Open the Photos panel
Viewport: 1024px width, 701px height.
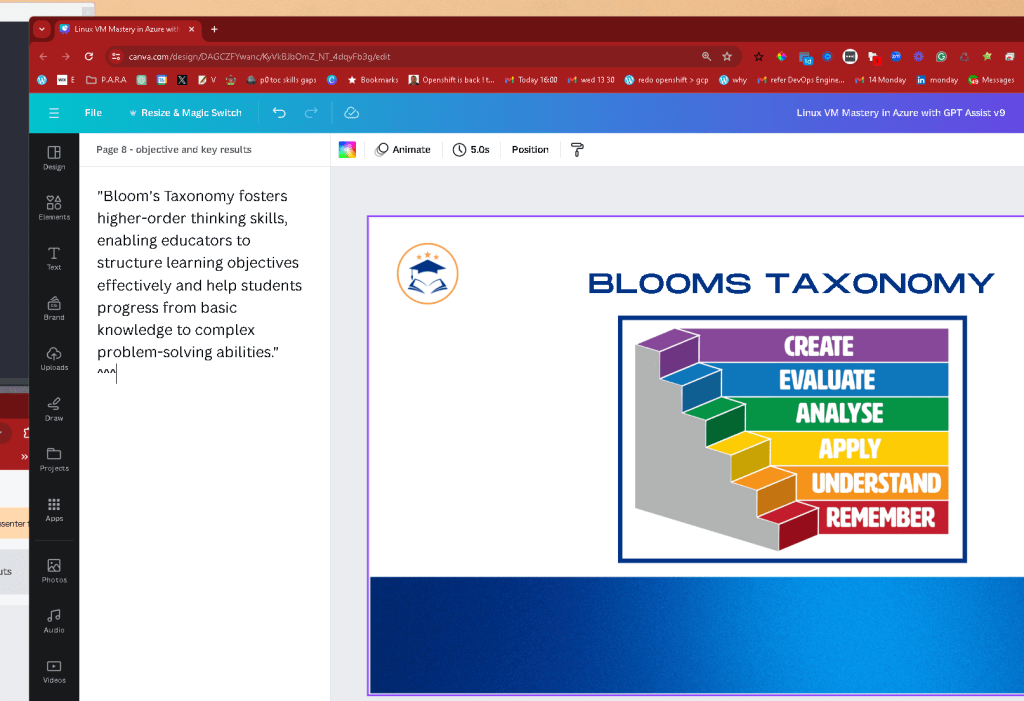54,570
